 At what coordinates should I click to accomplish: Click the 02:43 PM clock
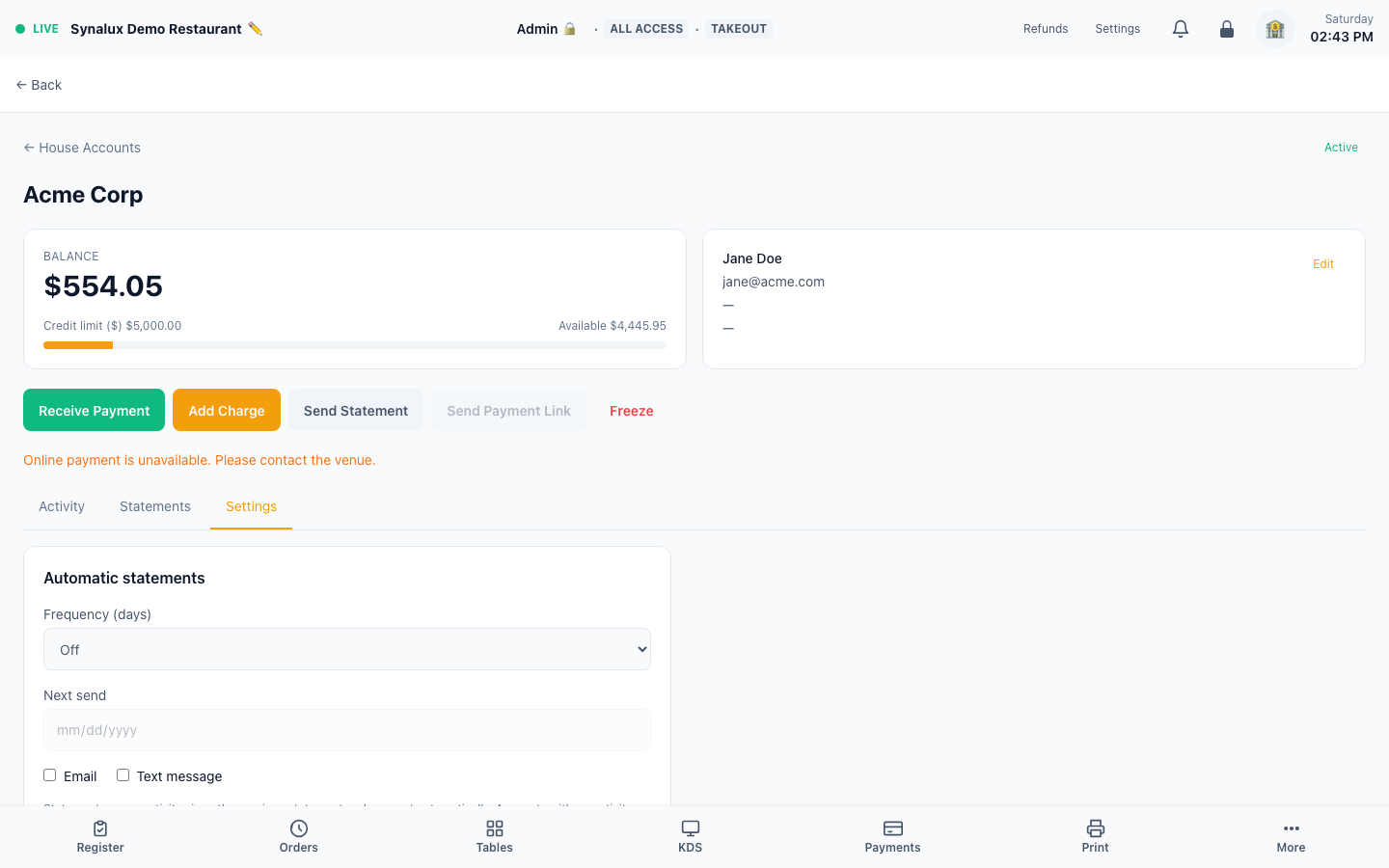[x=1342, y=37]
